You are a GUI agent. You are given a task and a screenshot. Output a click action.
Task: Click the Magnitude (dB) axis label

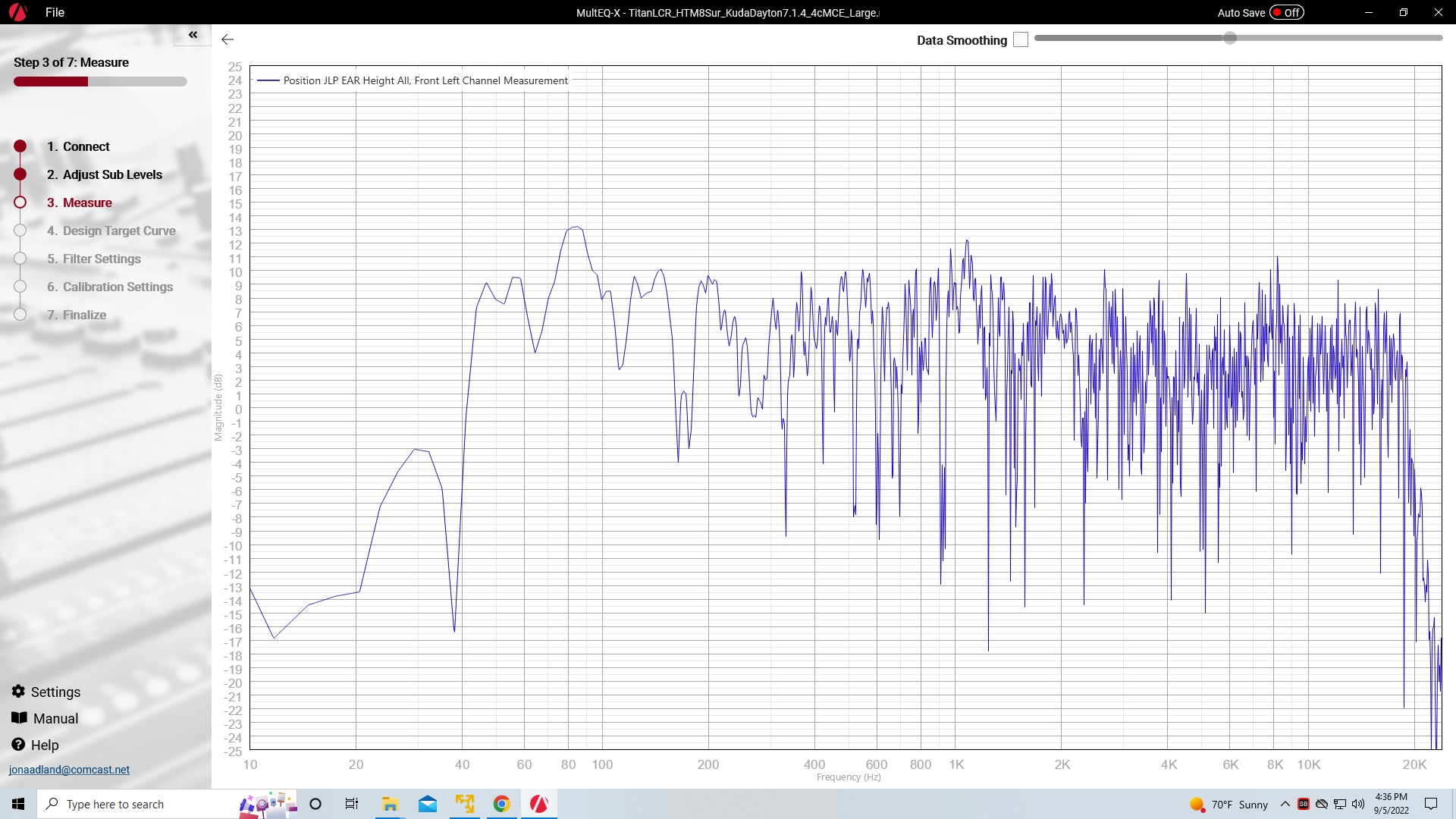coord(218,407)
